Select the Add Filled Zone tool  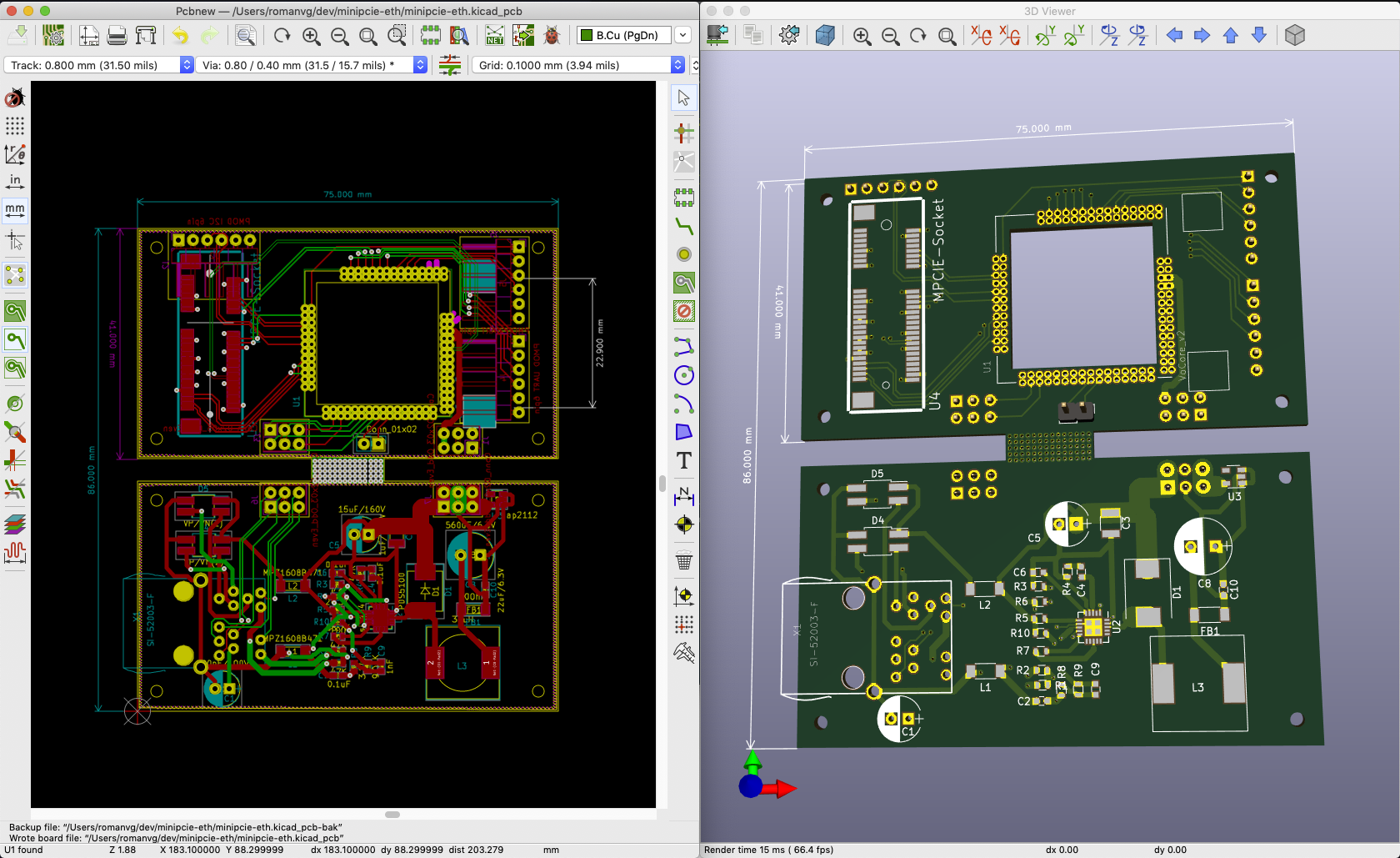[683, 283]
